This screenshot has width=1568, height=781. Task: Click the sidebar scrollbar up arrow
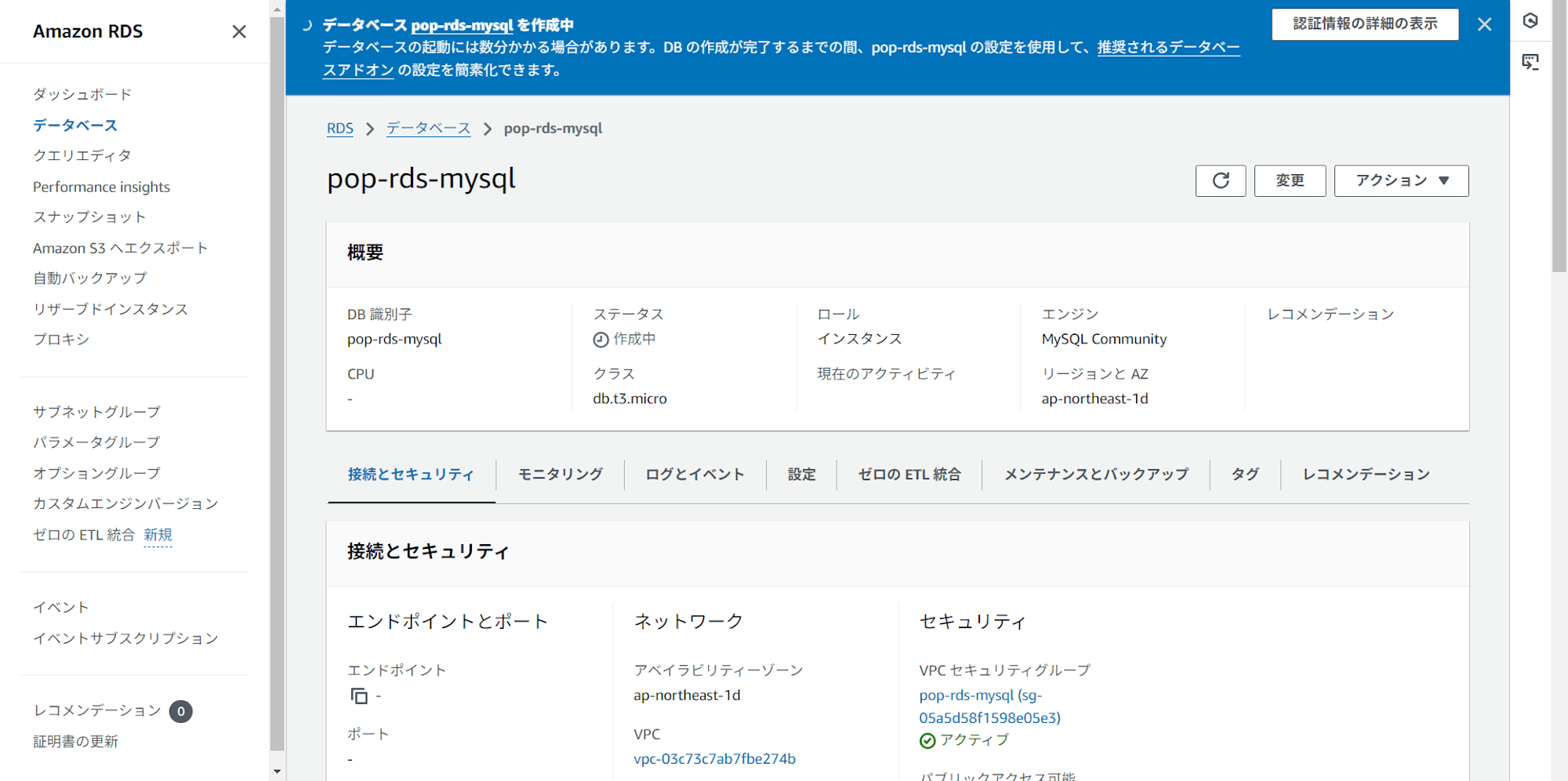click(277, 9)
